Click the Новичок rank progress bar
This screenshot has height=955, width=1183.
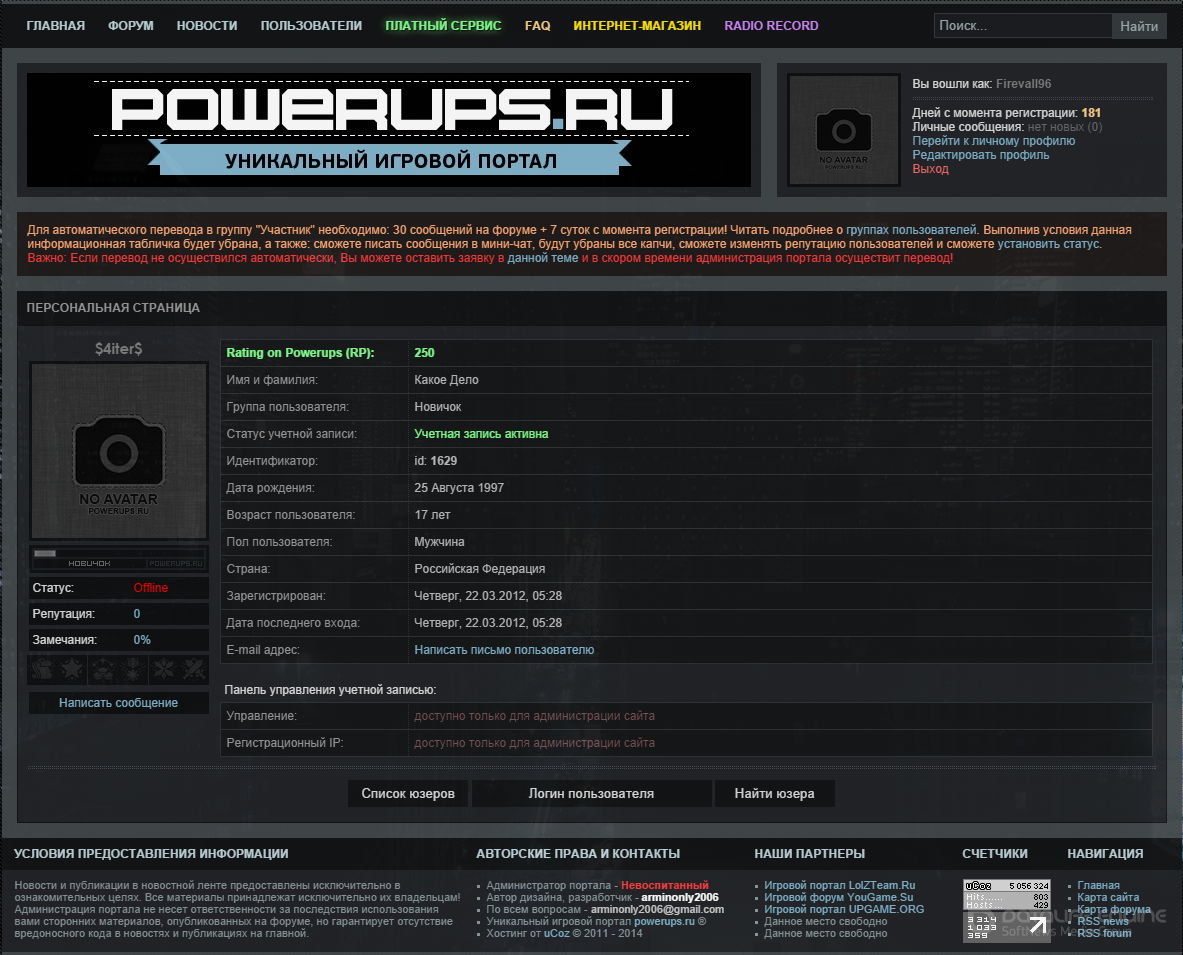118,558
